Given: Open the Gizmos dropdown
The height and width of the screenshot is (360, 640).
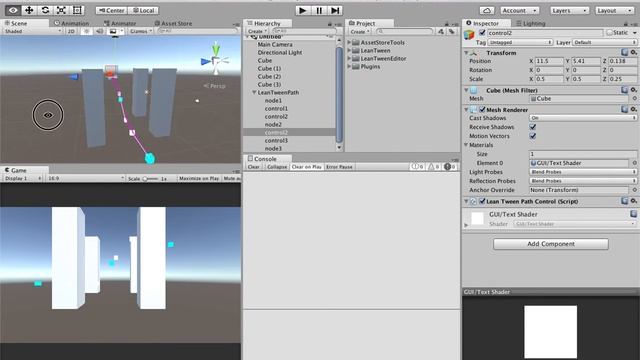Looking at the screenshot, I should (141, 31).
